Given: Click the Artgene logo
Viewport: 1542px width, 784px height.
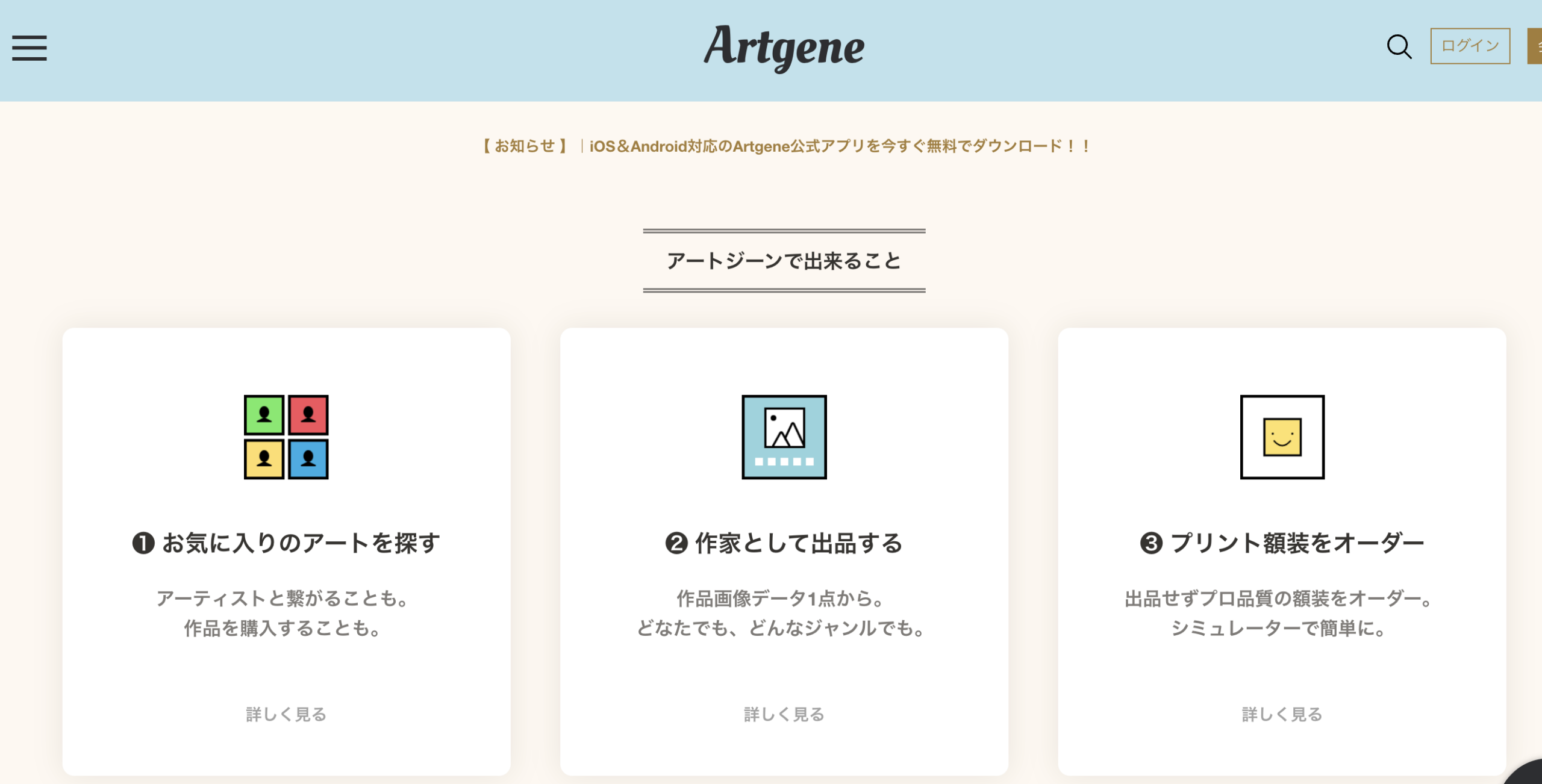Looking at the screenshot, I should tap(784, 48).
